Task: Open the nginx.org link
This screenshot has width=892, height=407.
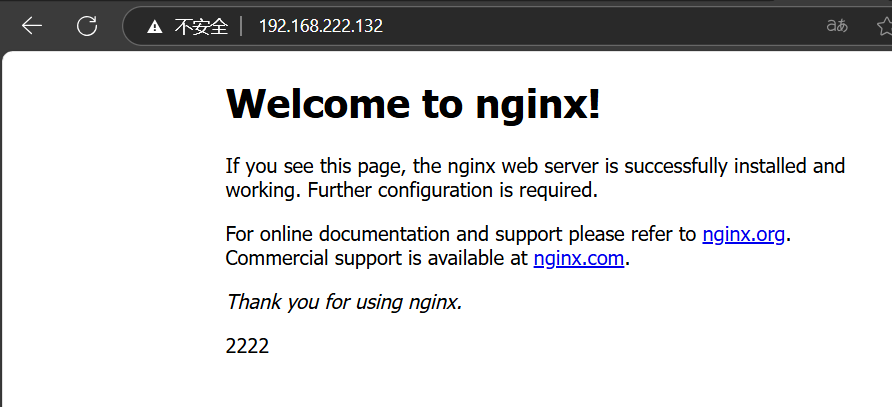Action: 743,234
